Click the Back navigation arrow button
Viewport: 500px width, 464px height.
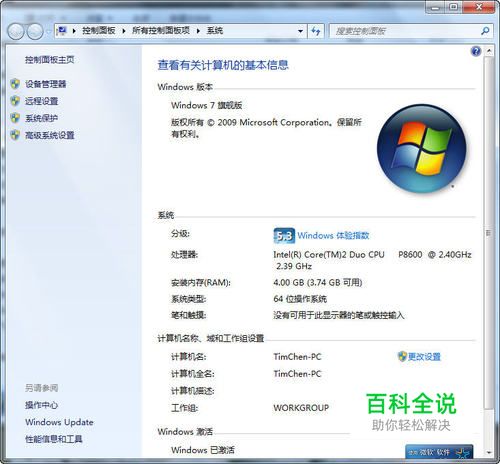pyautogui.click(x=16, y=31)
